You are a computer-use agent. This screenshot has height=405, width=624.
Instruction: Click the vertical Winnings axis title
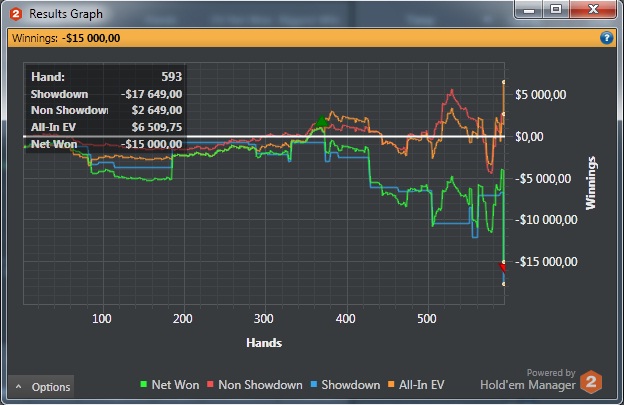click(x=591, y=183)
